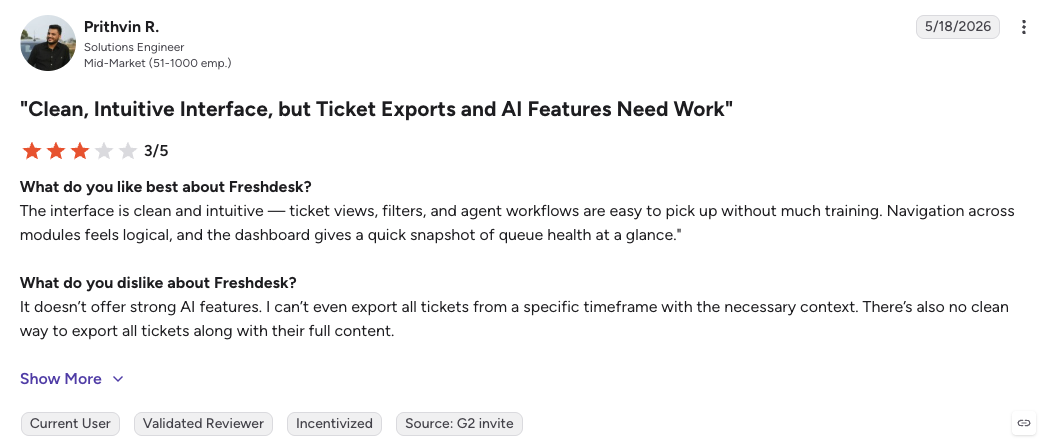
Task: Click the first filled orange star
Action: click(x=32, y=151)
